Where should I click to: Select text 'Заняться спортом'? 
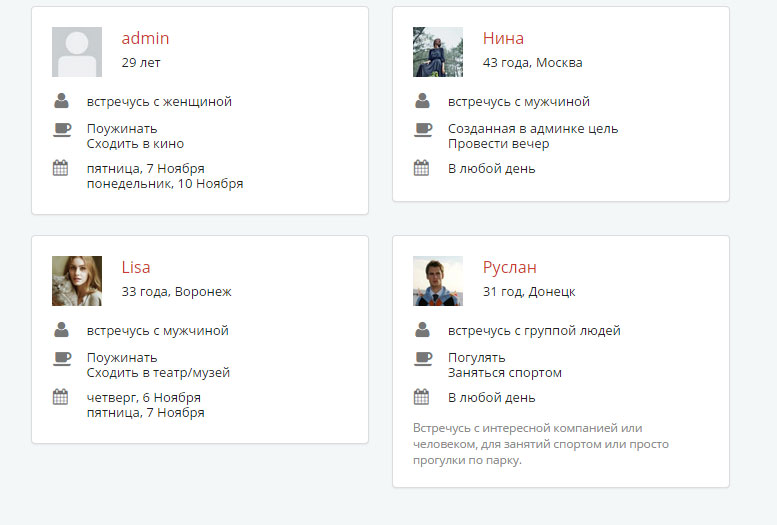[505, 373]
